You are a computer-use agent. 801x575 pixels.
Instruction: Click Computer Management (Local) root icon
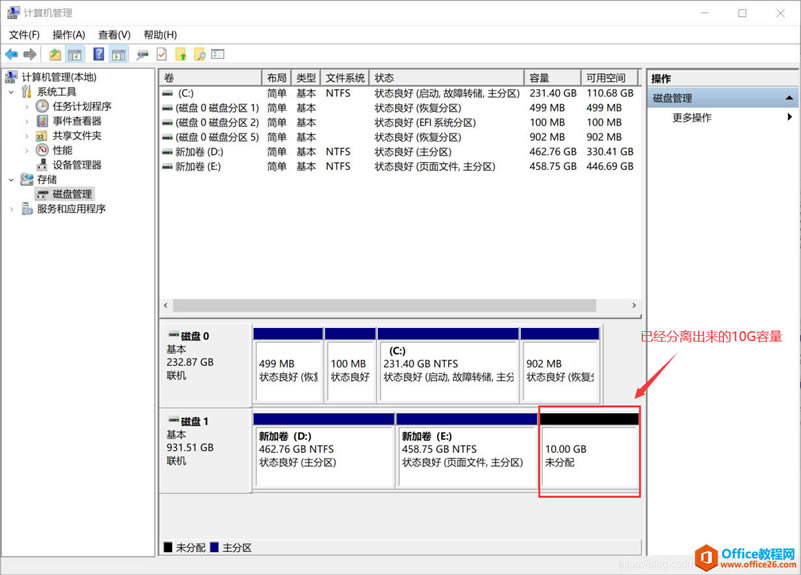[12, 77]
